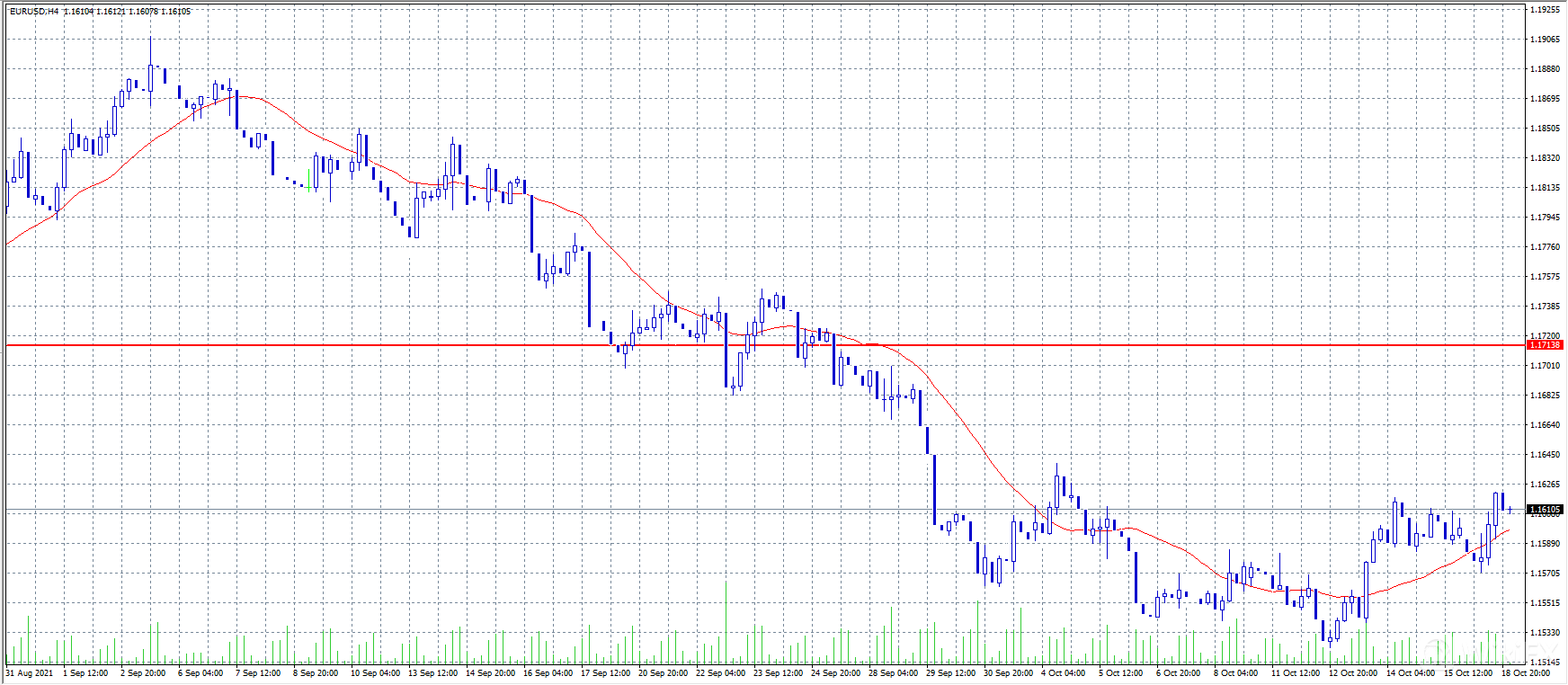Click the 1.17575 price scale label

(x=1545, y=277)
